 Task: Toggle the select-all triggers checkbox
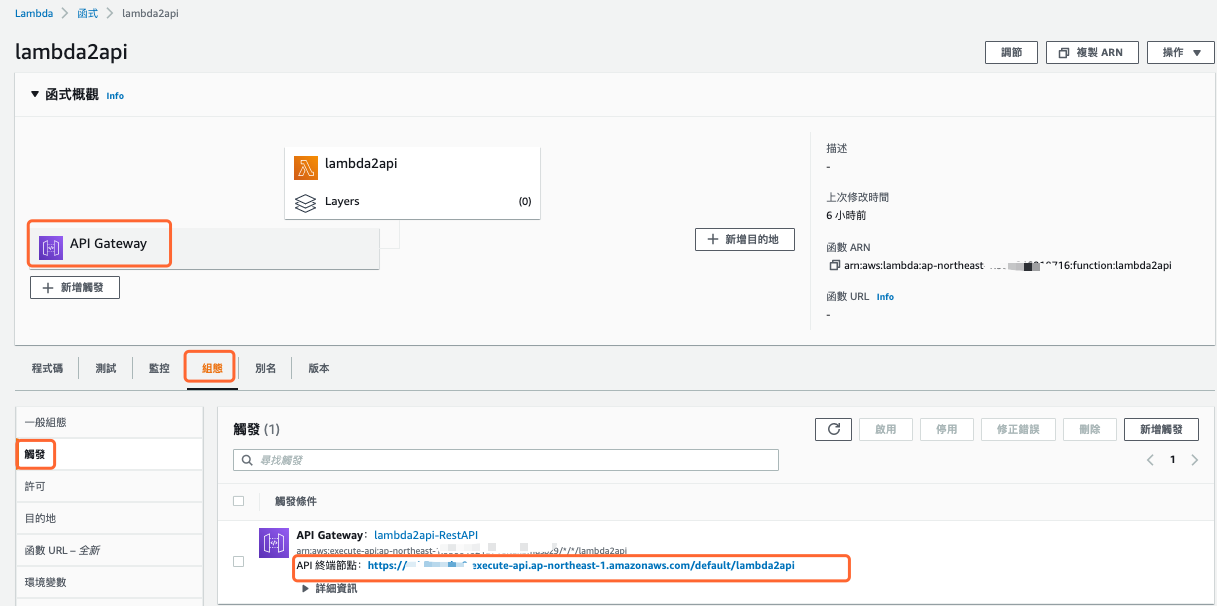coord(238,501)
